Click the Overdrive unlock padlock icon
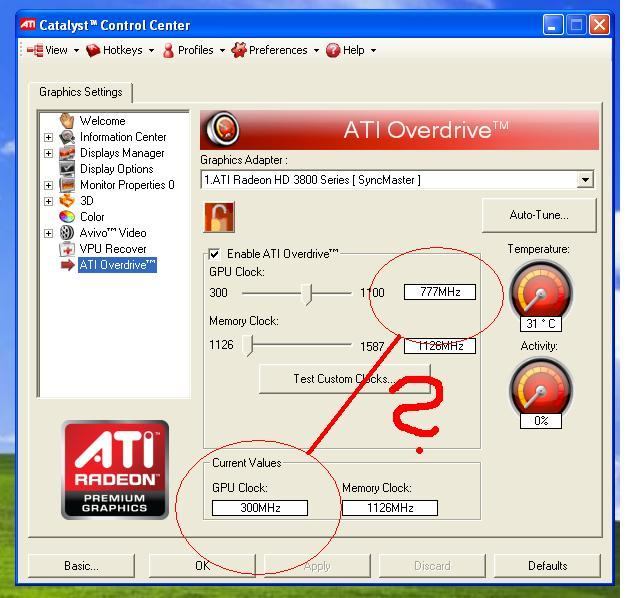 coord(219,217)
